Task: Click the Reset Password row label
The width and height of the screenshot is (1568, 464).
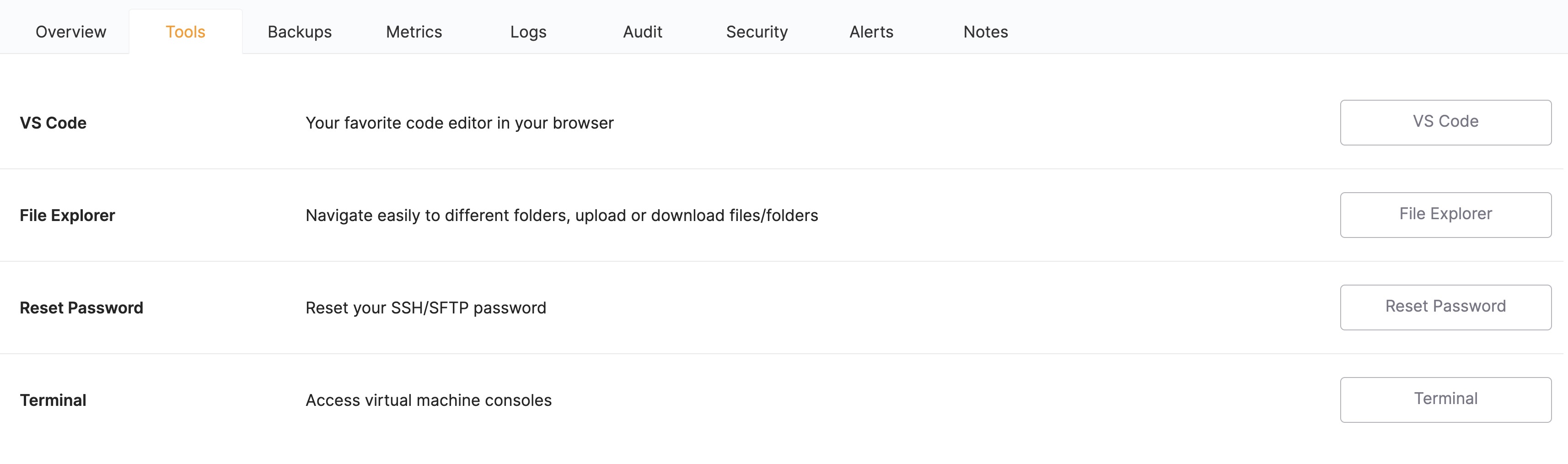Action: tap(81, 308)
